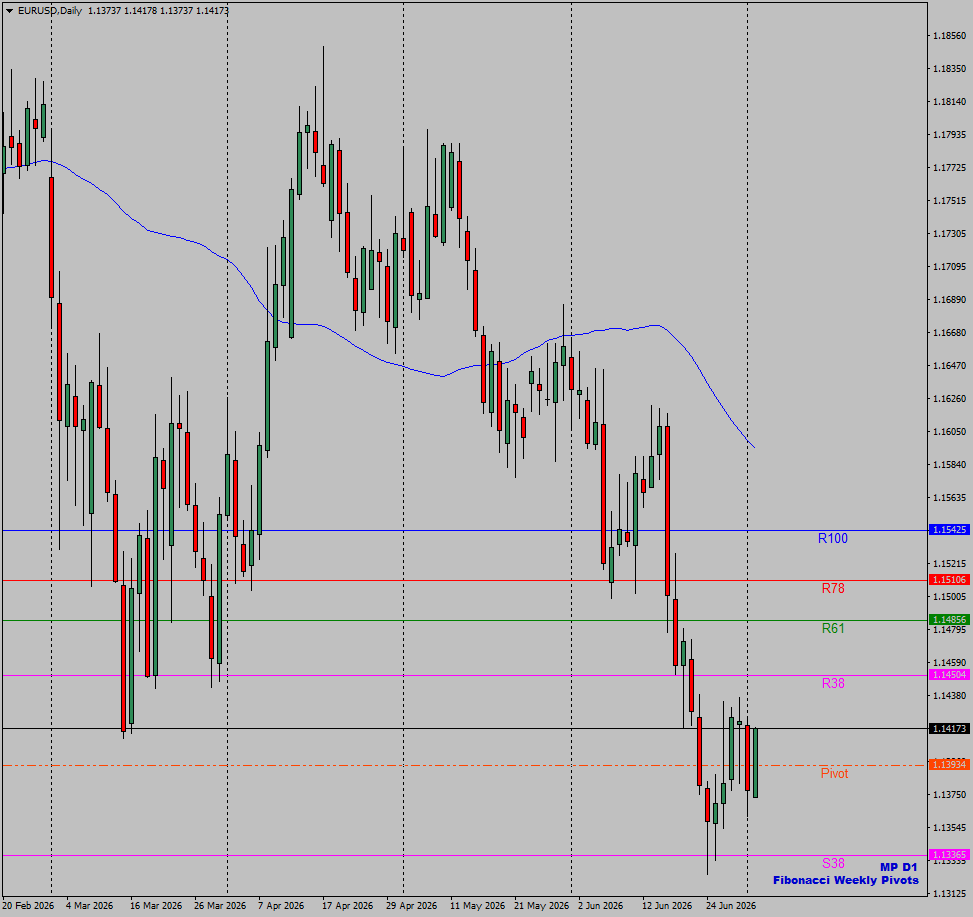
Task: Click the 1.18560 price scale value
Action: [x=949, y=36]
